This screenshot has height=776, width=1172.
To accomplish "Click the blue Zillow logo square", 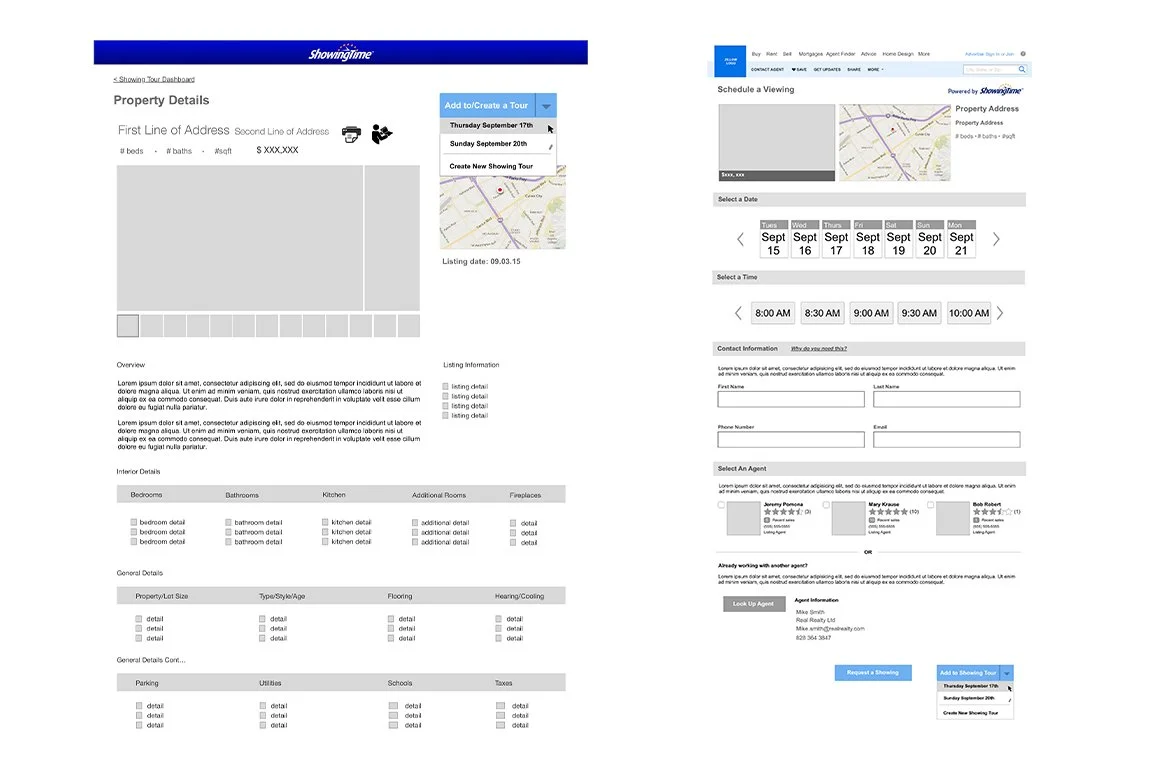I will (730, 61).
